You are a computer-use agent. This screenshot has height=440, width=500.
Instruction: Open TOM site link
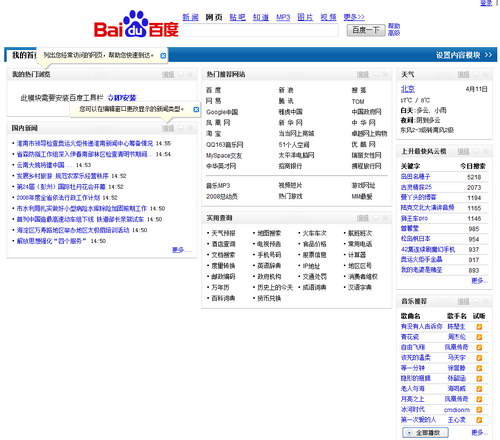pyautogui.click(x=358, y=101)
